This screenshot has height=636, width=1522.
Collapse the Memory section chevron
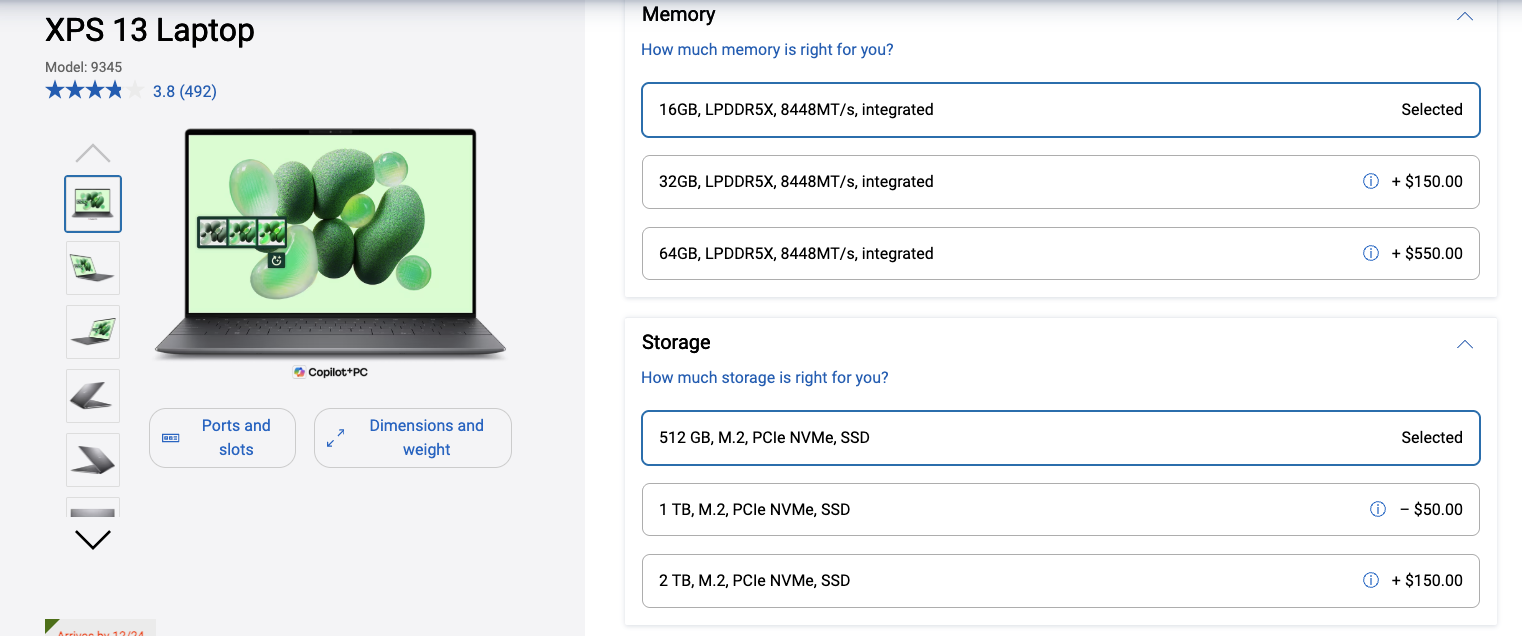click(1465, 16)
